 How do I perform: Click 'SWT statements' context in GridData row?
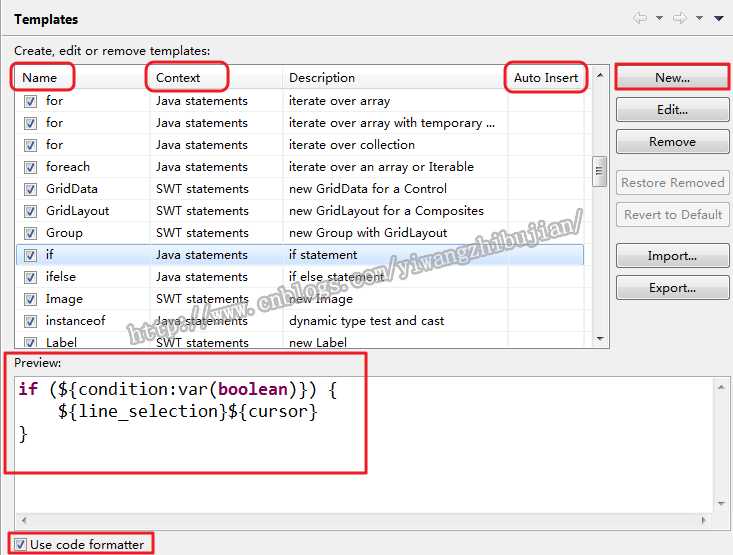[202, 189]
